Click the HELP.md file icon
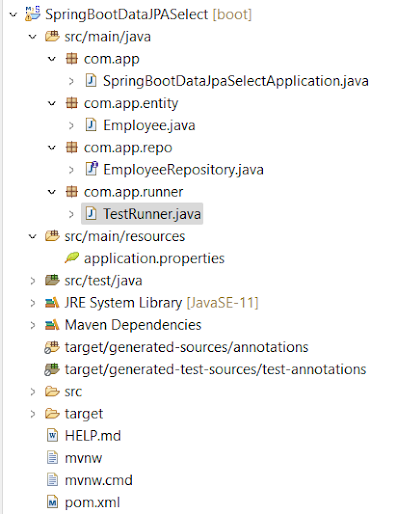397x514 pixels. point(52,435)
